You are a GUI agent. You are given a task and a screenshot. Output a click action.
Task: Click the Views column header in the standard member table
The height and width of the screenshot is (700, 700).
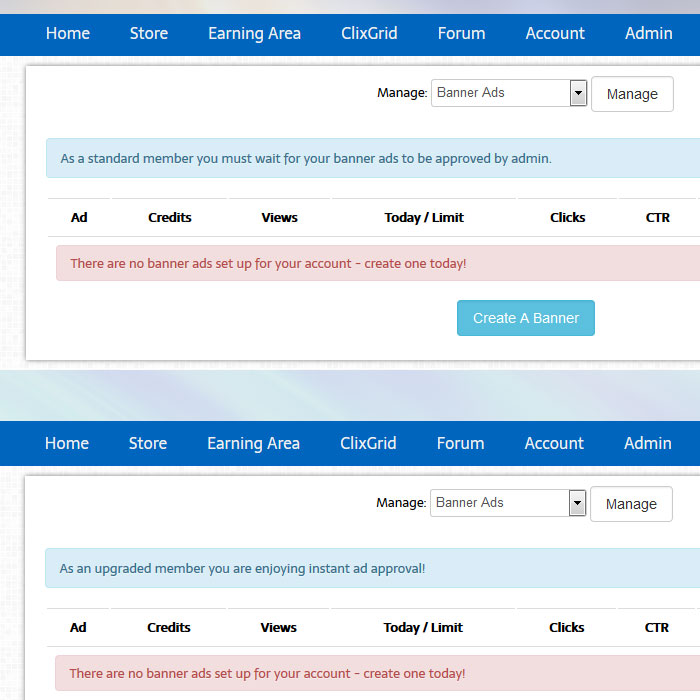coord(279,217)
